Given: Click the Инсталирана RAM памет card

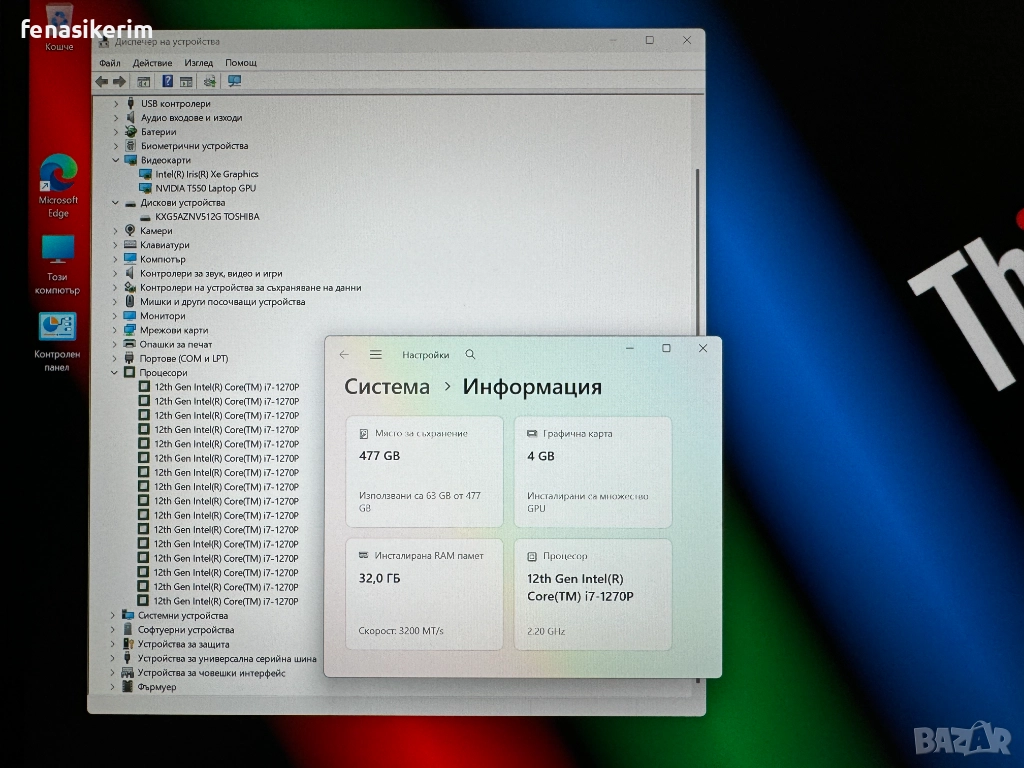Looking at the screenshot, I should pyautogui.click(x=424, y=594).
